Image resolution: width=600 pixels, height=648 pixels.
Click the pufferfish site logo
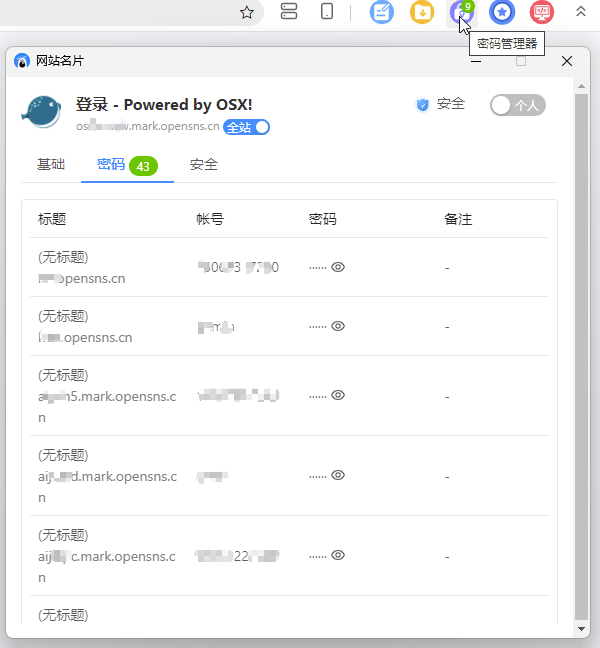[x=41, y=112]
